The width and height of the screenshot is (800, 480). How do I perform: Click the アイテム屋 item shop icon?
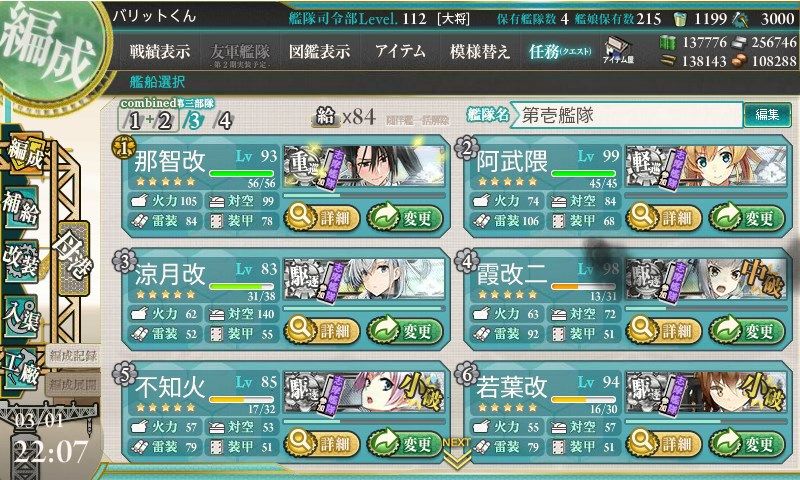[x=618, y=51]
